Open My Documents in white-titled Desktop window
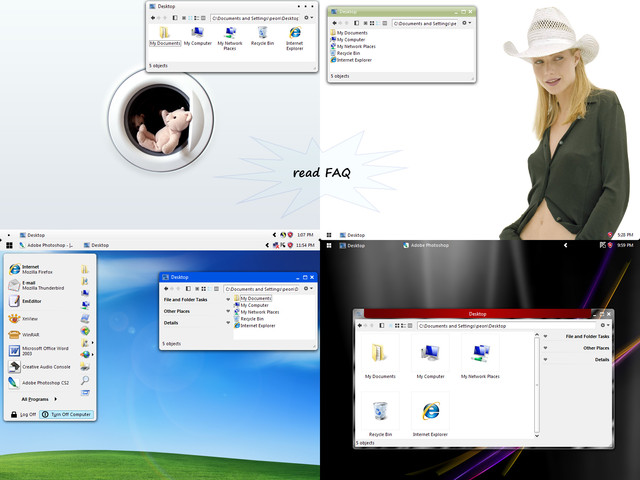This screenshot has width=640, height=480. 164,36
